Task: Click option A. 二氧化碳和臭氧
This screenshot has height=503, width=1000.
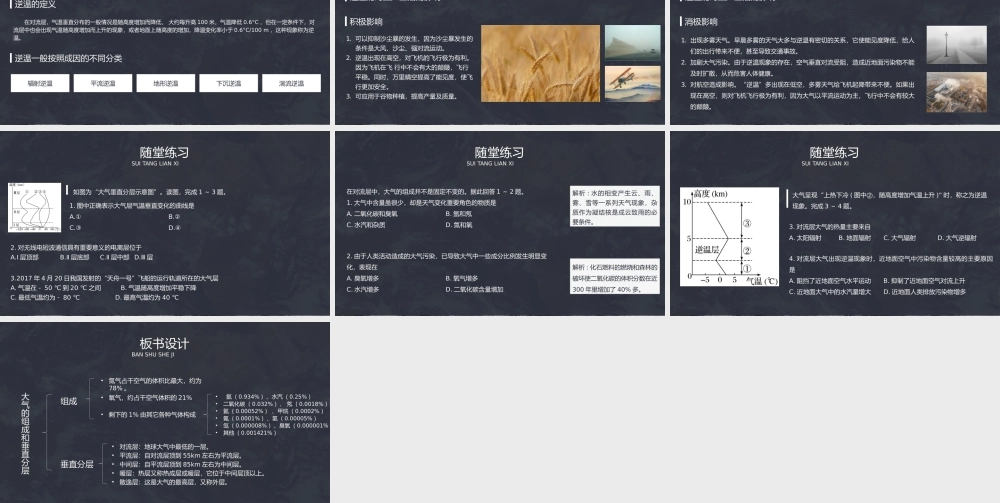Action: 372,214
